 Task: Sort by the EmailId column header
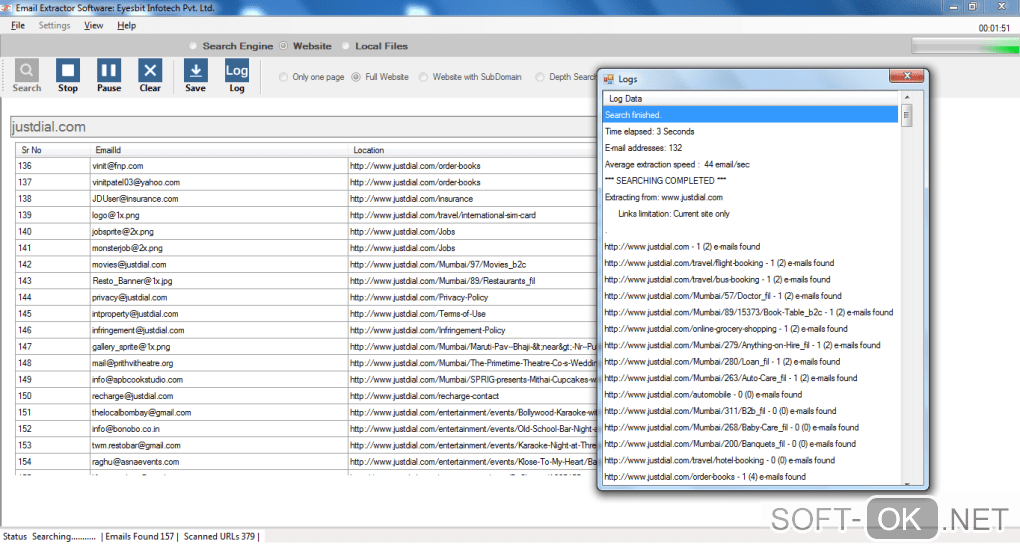(x=220, y=150)
